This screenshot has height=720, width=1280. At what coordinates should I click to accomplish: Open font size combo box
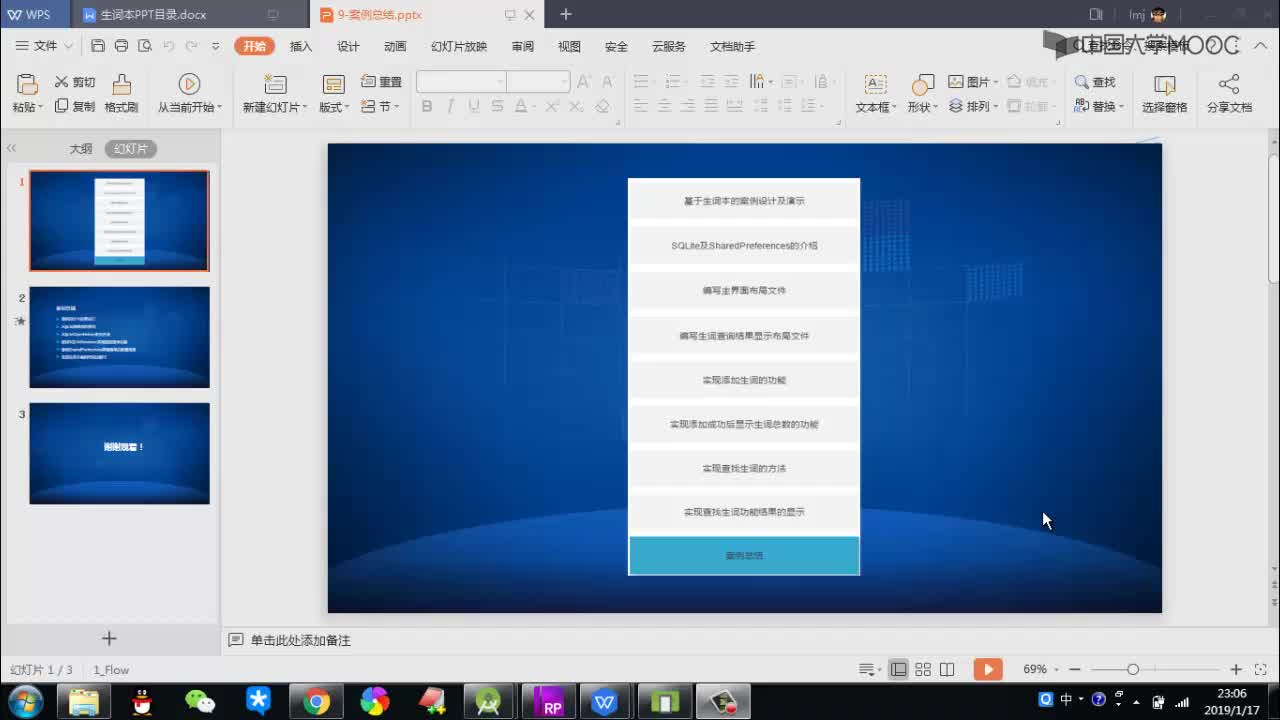tap(538, 82)
